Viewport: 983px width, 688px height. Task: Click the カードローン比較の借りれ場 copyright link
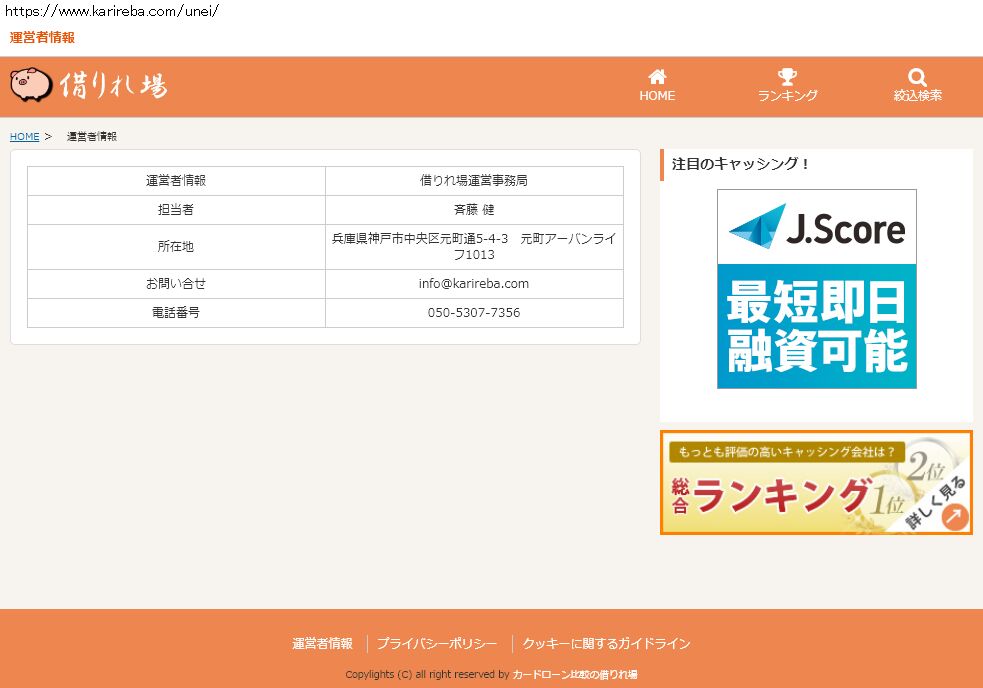(574, 675)
